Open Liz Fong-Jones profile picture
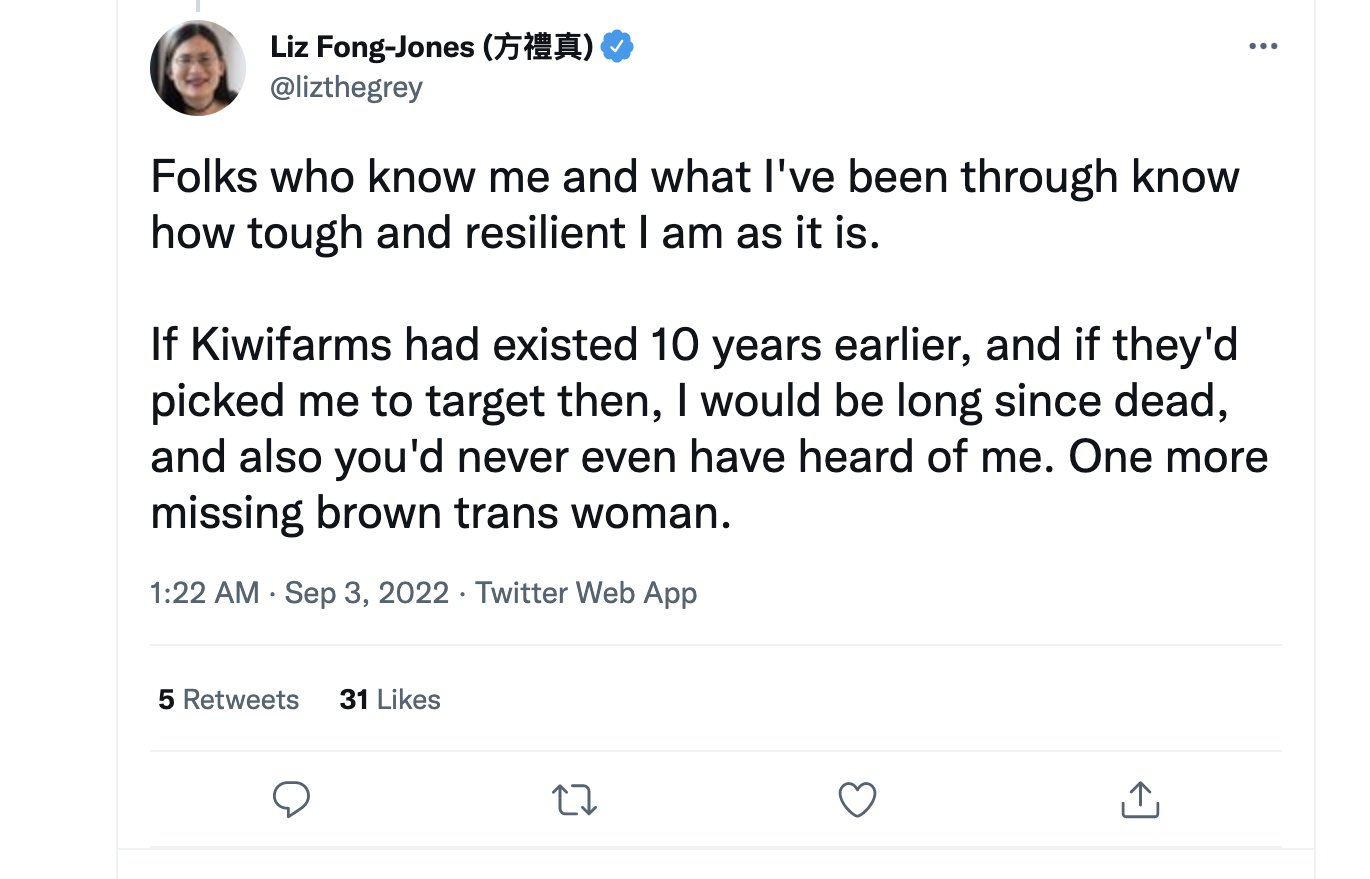1370x879 pixels. 198,68
